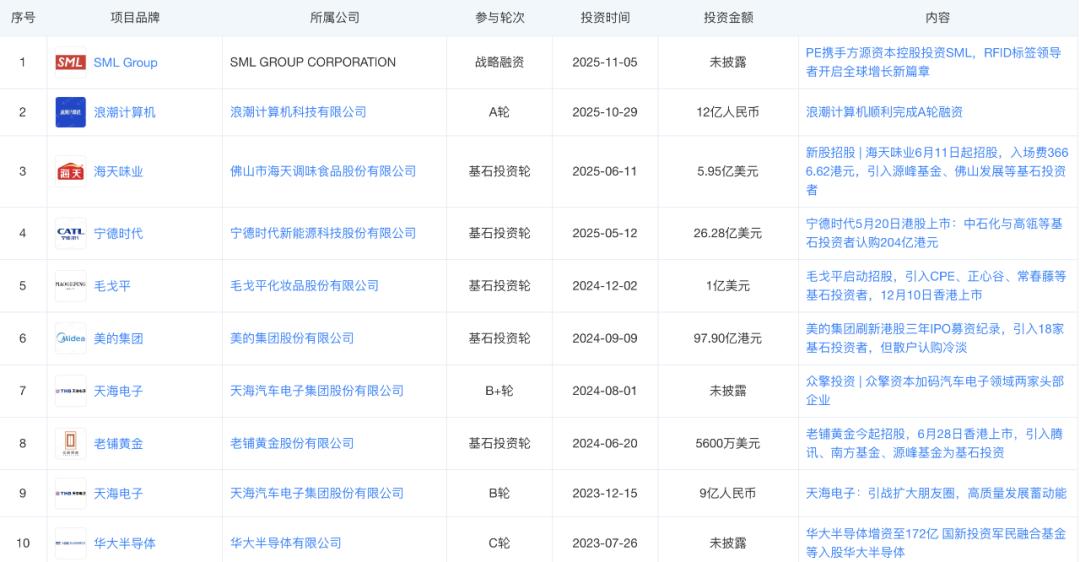Click the red SML Group logo
Image resolution: width=1080 pixels, height=562 pixels.
70,63
